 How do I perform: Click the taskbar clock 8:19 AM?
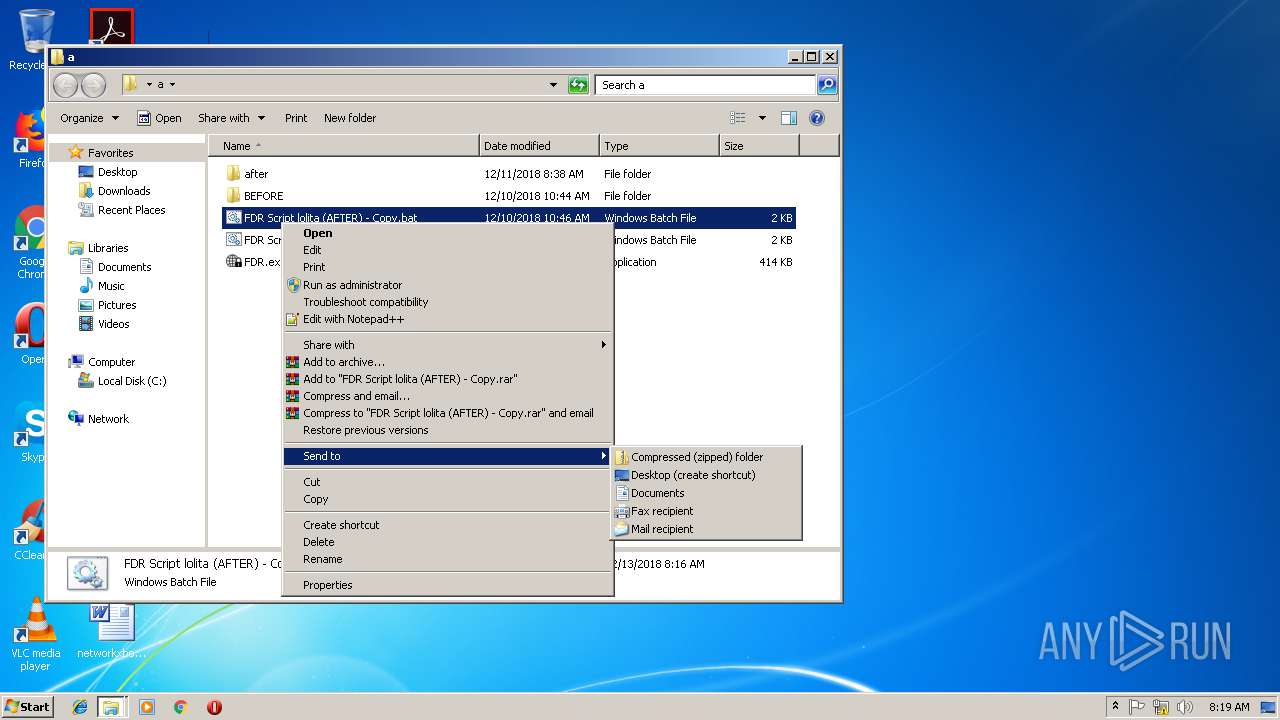[1229, 707]
